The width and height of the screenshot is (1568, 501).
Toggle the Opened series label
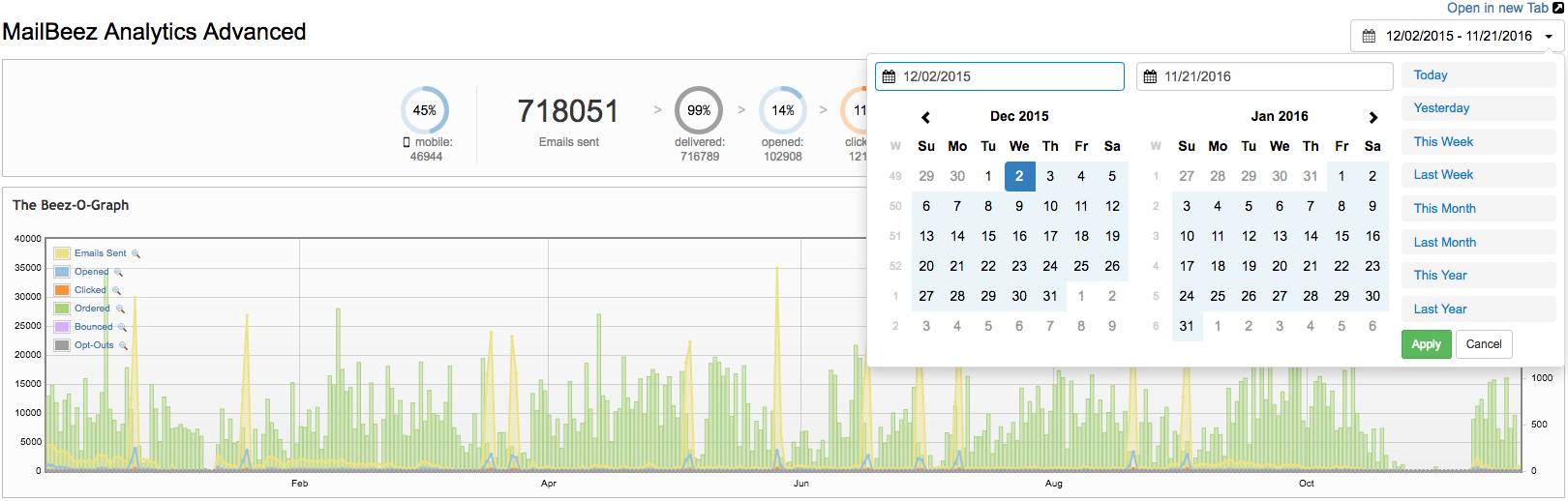coord(92,272)
